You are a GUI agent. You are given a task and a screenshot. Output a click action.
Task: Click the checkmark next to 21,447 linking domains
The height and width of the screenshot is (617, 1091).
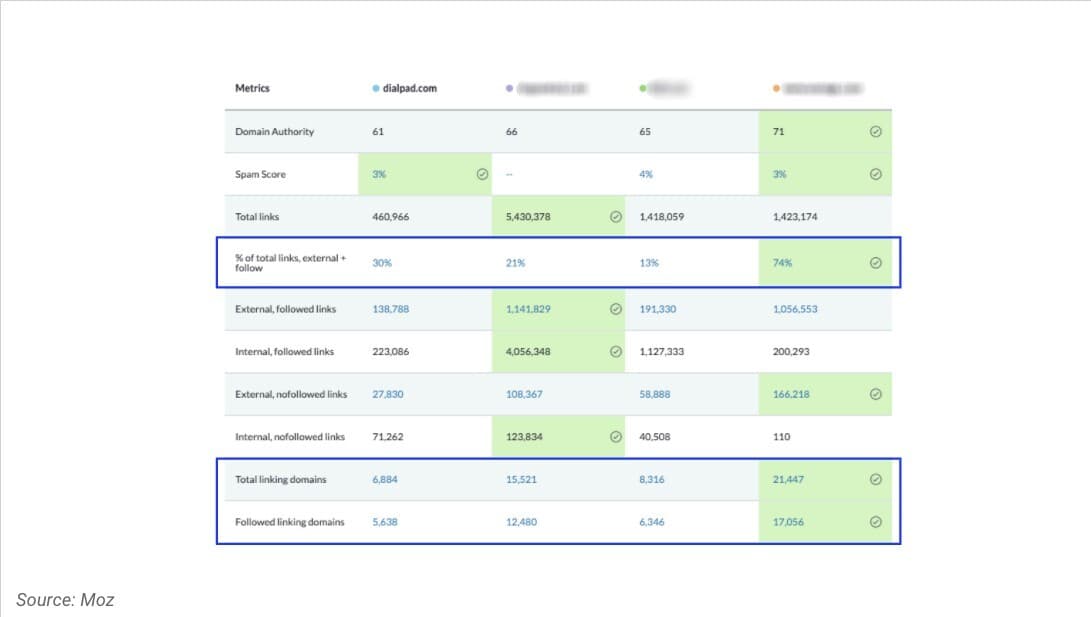[x=875, y=480]
